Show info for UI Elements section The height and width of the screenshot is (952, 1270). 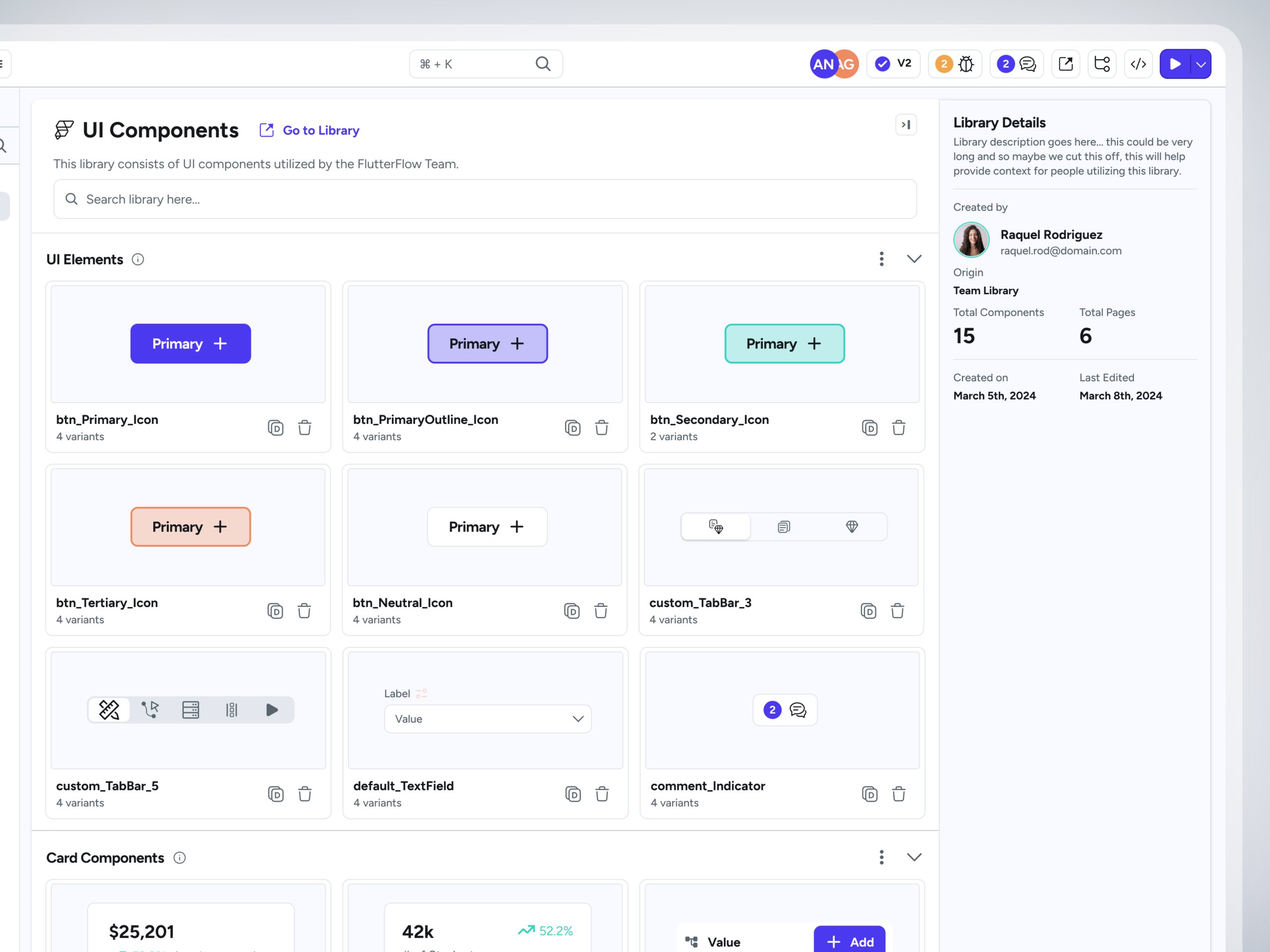point(138,259)
